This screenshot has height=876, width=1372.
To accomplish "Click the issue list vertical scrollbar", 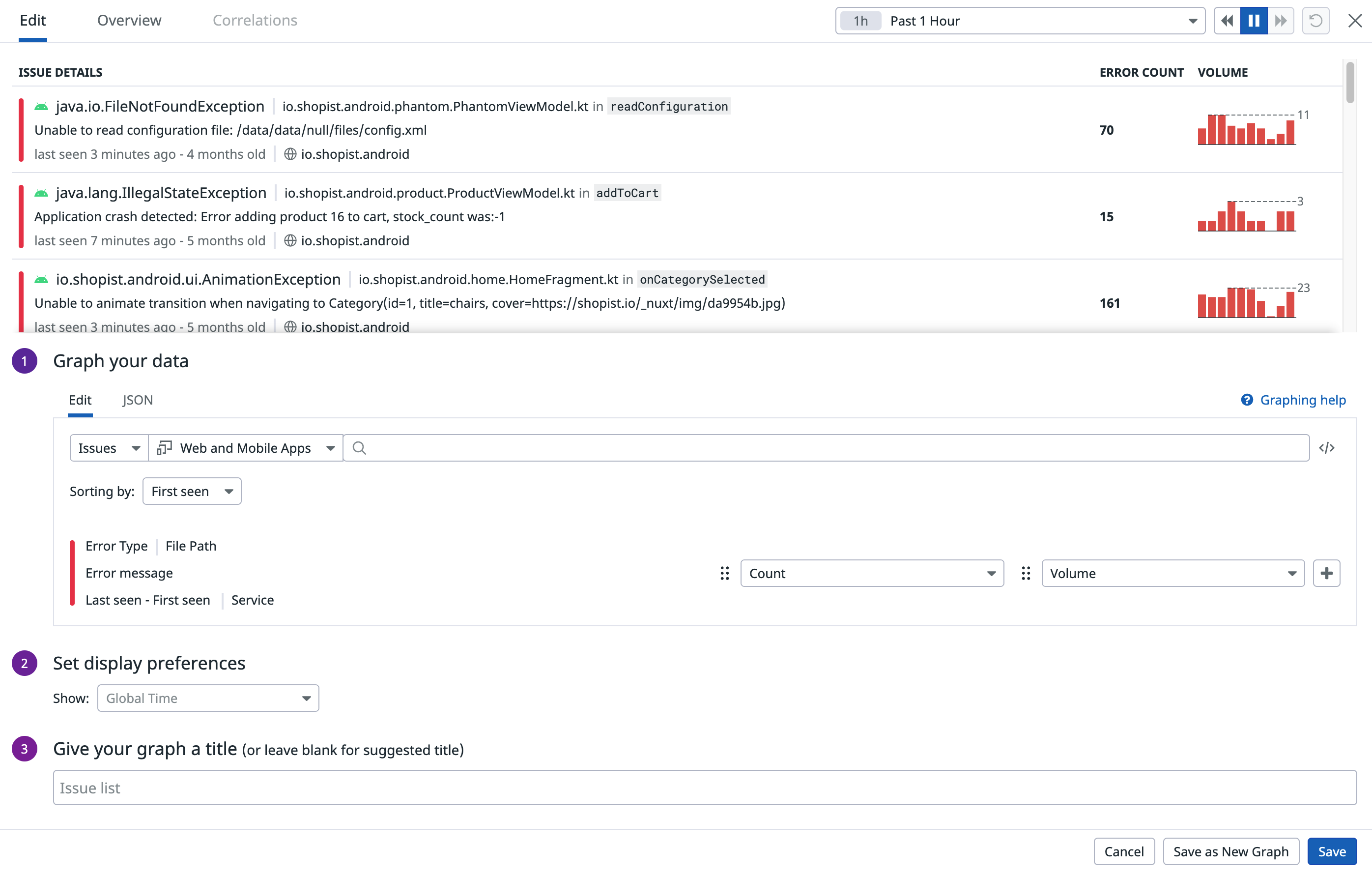I will [1350, 84].
